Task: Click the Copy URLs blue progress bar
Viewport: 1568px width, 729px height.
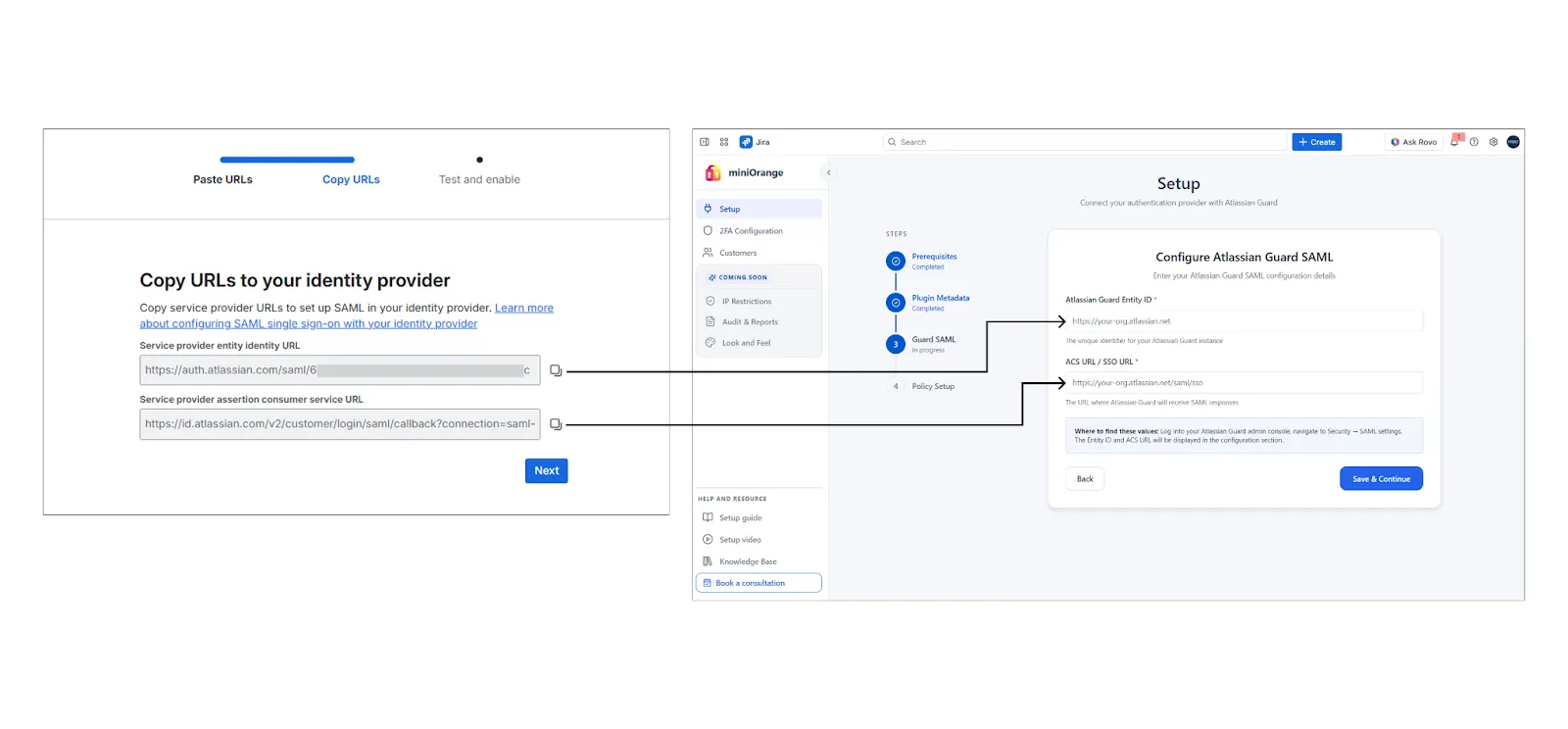Action: point(287,160)
